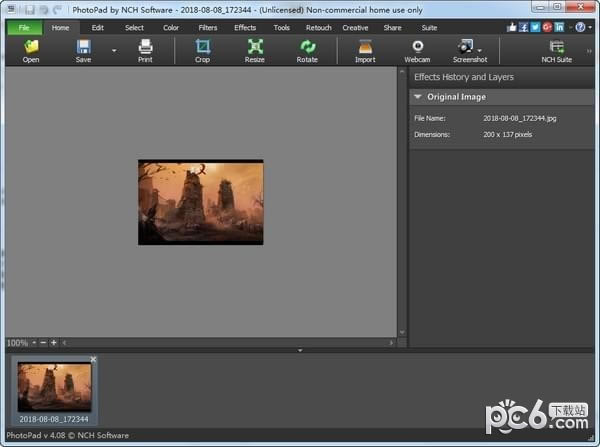Launch NCH Suite from the toolbar
Viewport: 600px width, 447px height.
click(557, 47)
